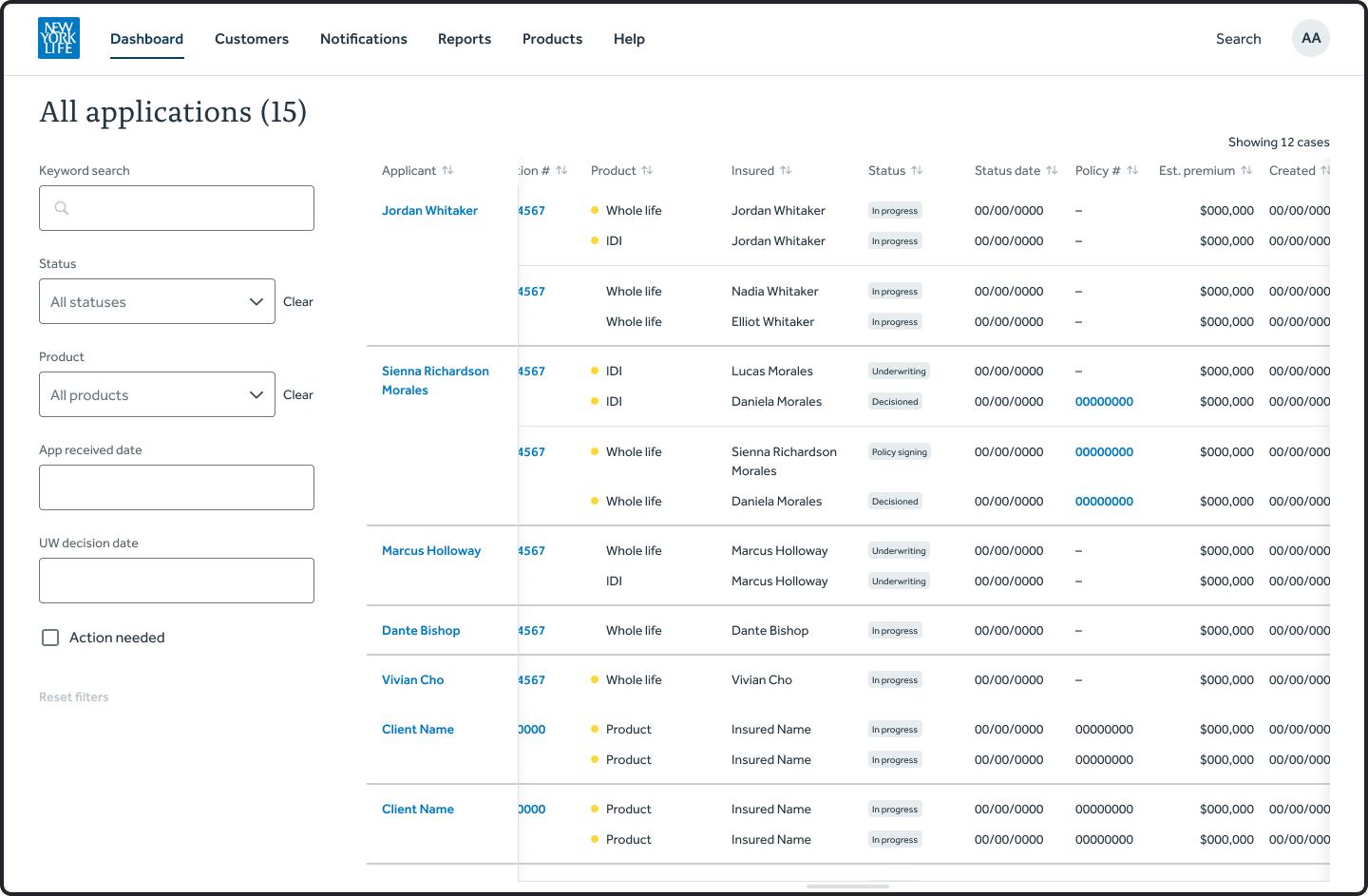Screen dimensions: 1368x896
Task: Open the AA user avatar menu
Action: coord(1311,38)
